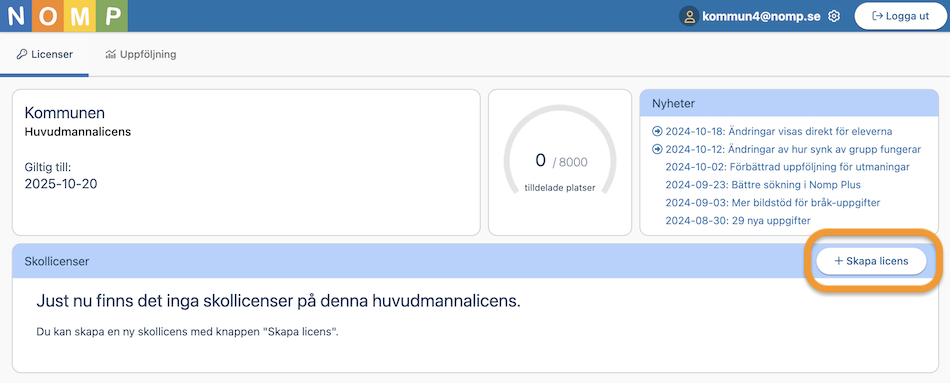
Task: Click the chart icon beside Uppföljning
Action: [110, 55]
